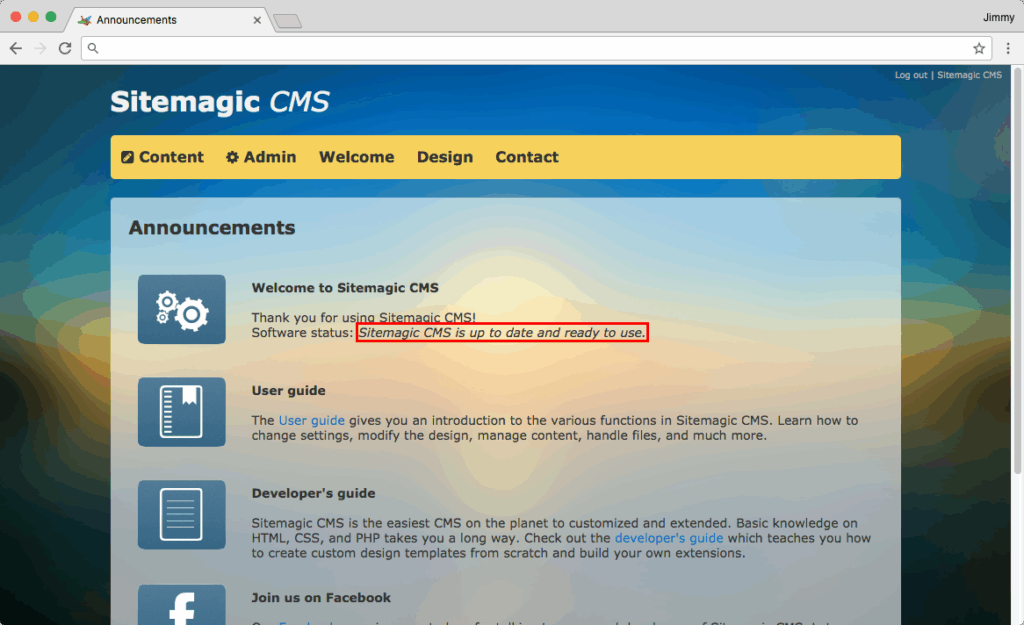Click the notebook icon beside User guide
The height and width of the screenshot is (625, 1024).
pos(182,412)
